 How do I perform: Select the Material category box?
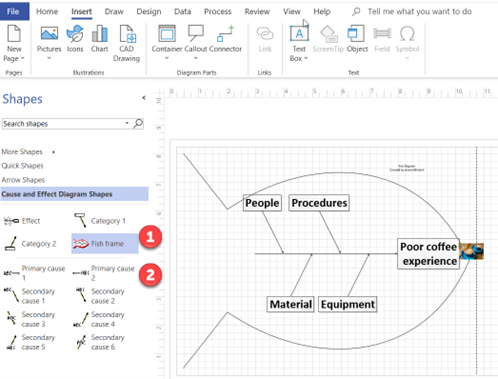point(290,304)
